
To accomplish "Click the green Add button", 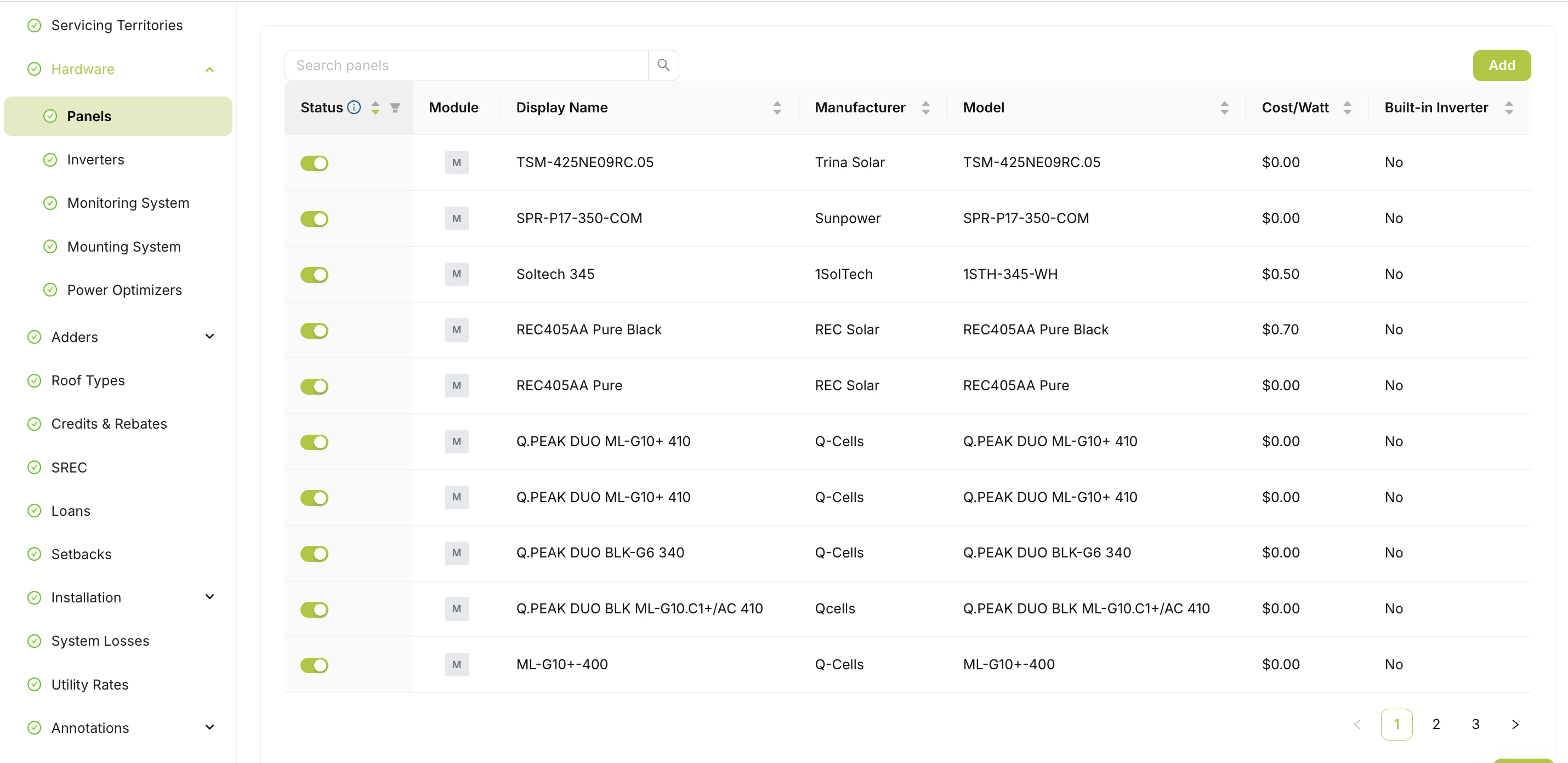I will (x=1501, y=65).
